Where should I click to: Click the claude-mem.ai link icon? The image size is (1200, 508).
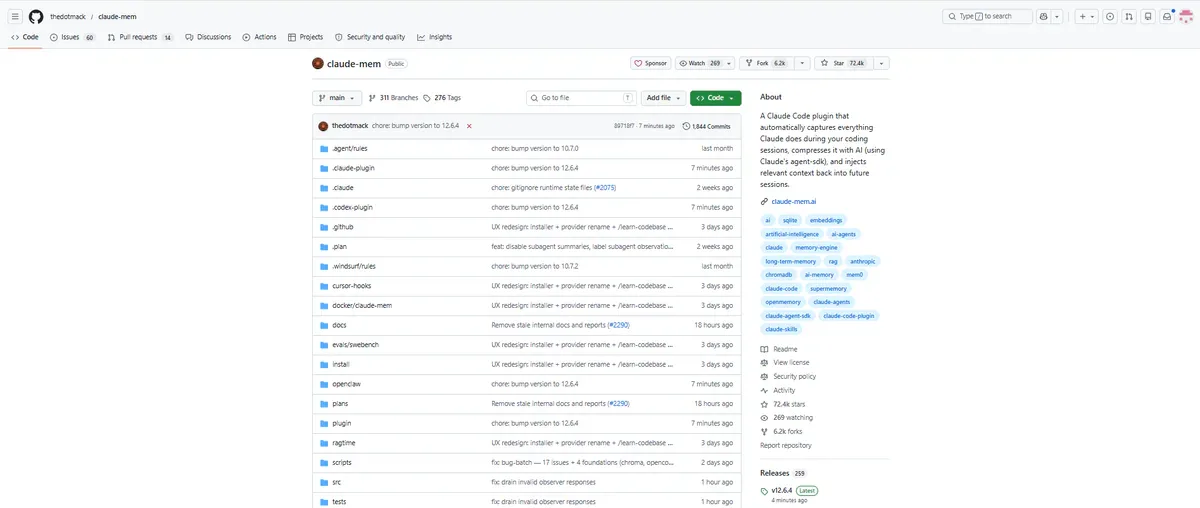coord(764,201)
